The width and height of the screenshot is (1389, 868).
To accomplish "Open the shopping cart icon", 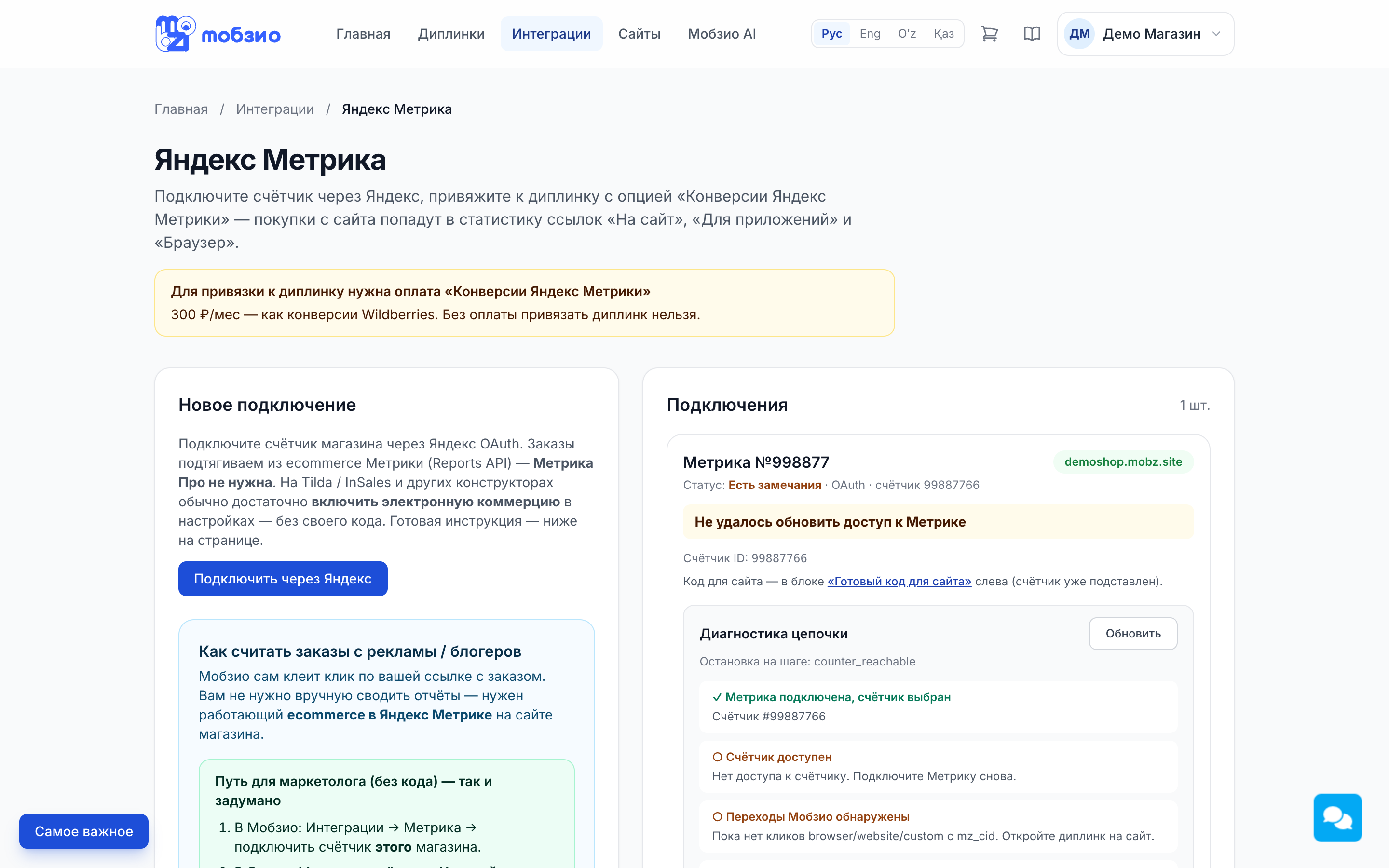I will tap(990, 34).
